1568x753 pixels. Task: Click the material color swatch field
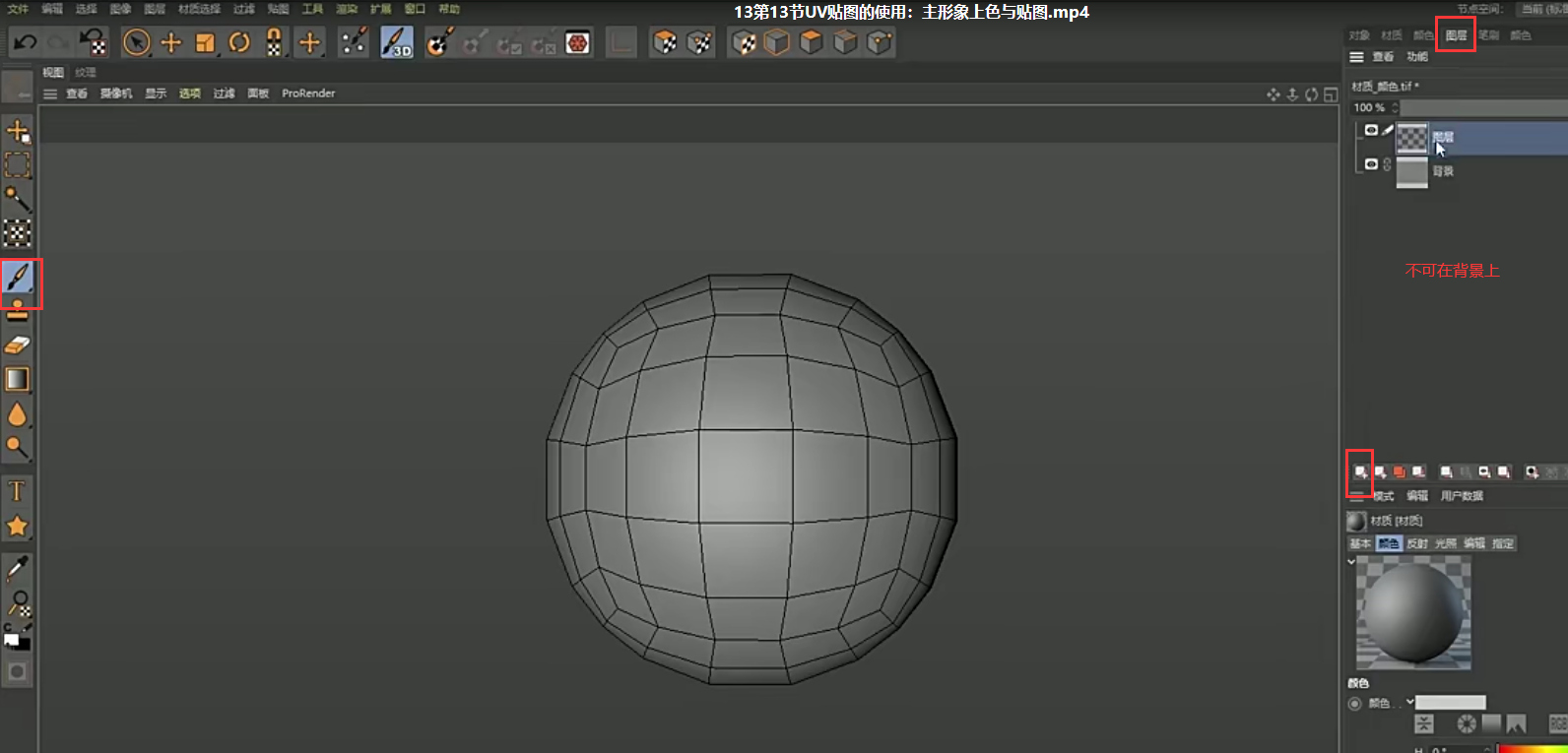[x=1450, y=702]
